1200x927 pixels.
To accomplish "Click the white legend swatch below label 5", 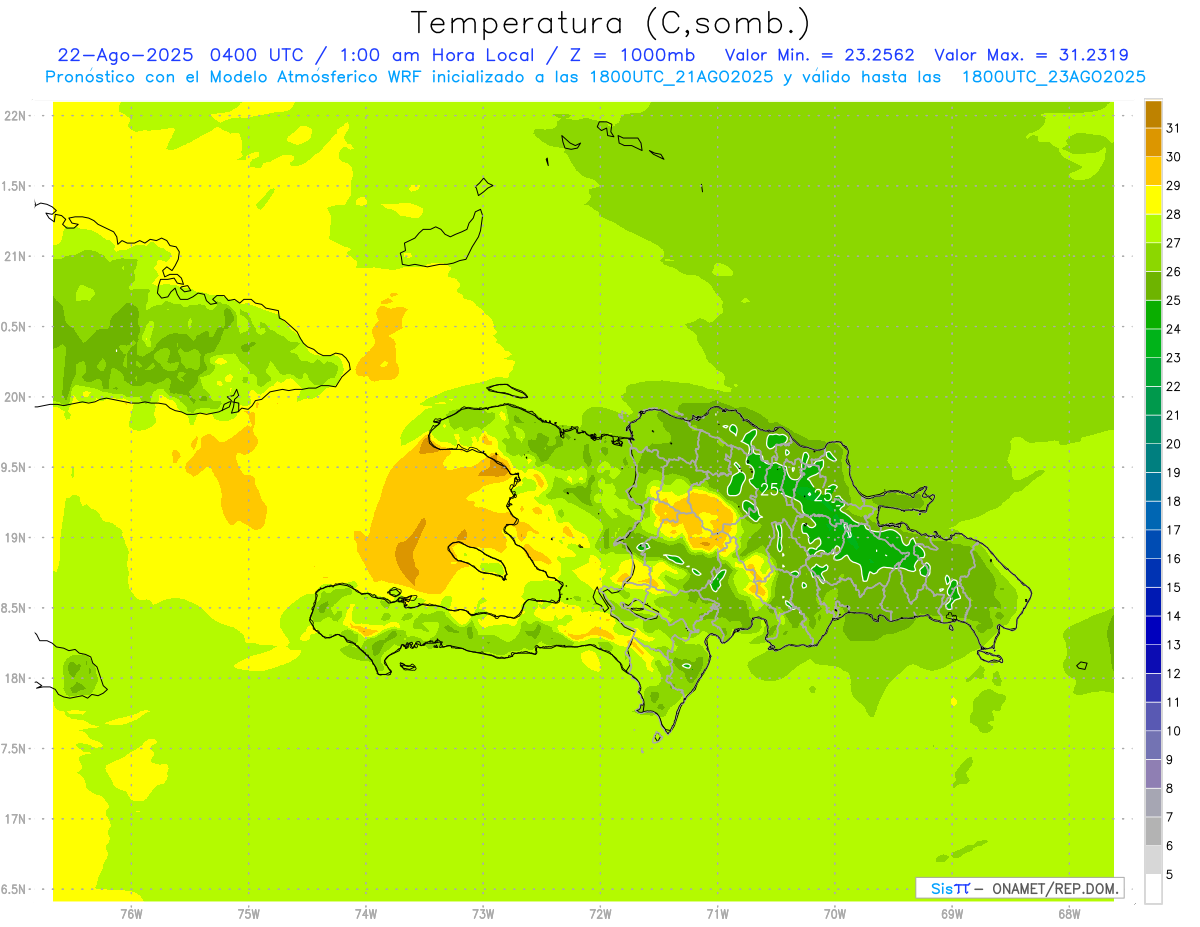I will (1153, 889).
